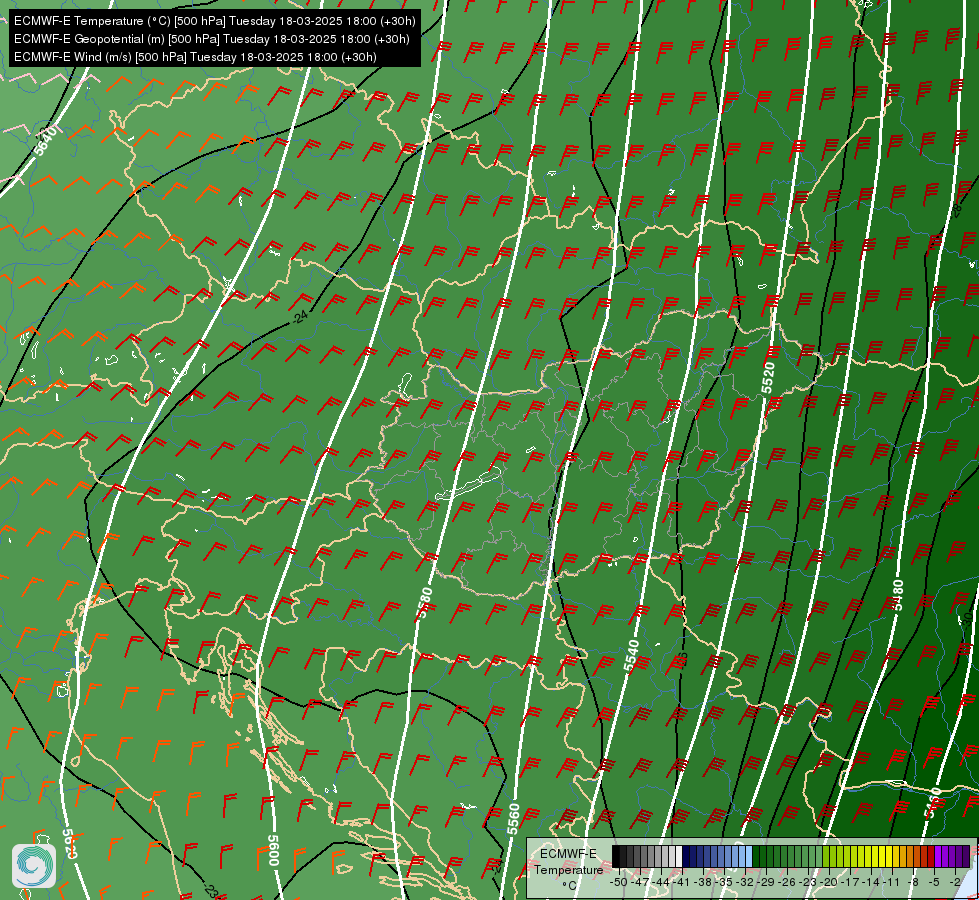Select the ECMWF-E Wind (m/s) header line
The width and height of the screenshot is (979, 900).
[x=195, y=57]
